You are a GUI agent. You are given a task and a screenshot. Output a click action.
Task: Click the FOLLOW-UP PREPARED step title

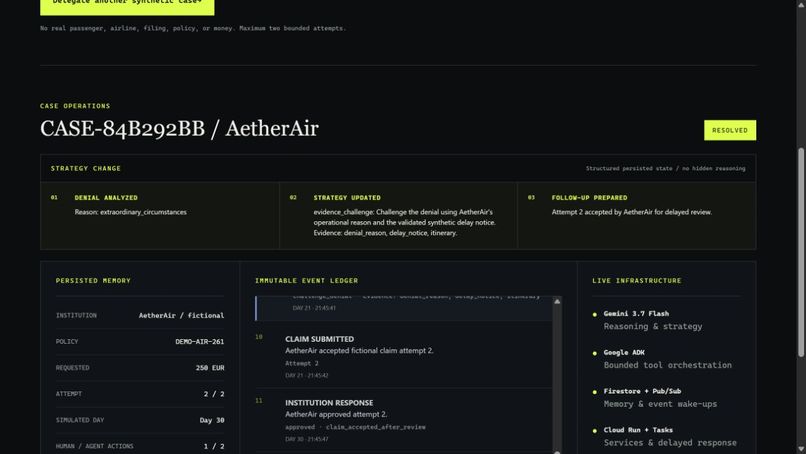pyautogui.click(x=589, y=197)
